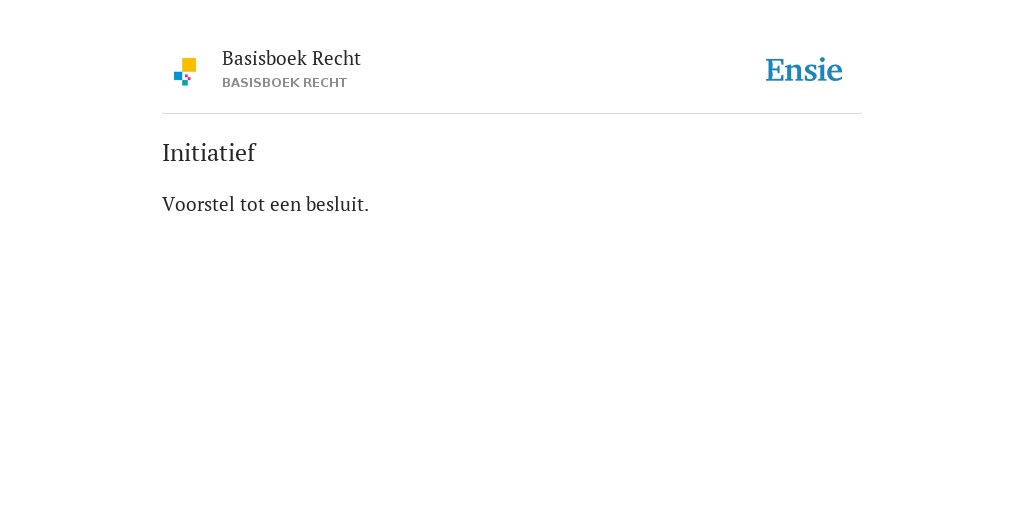Open the Basisboek Recht title link
Screen dimensions: 1024x512
291,58
